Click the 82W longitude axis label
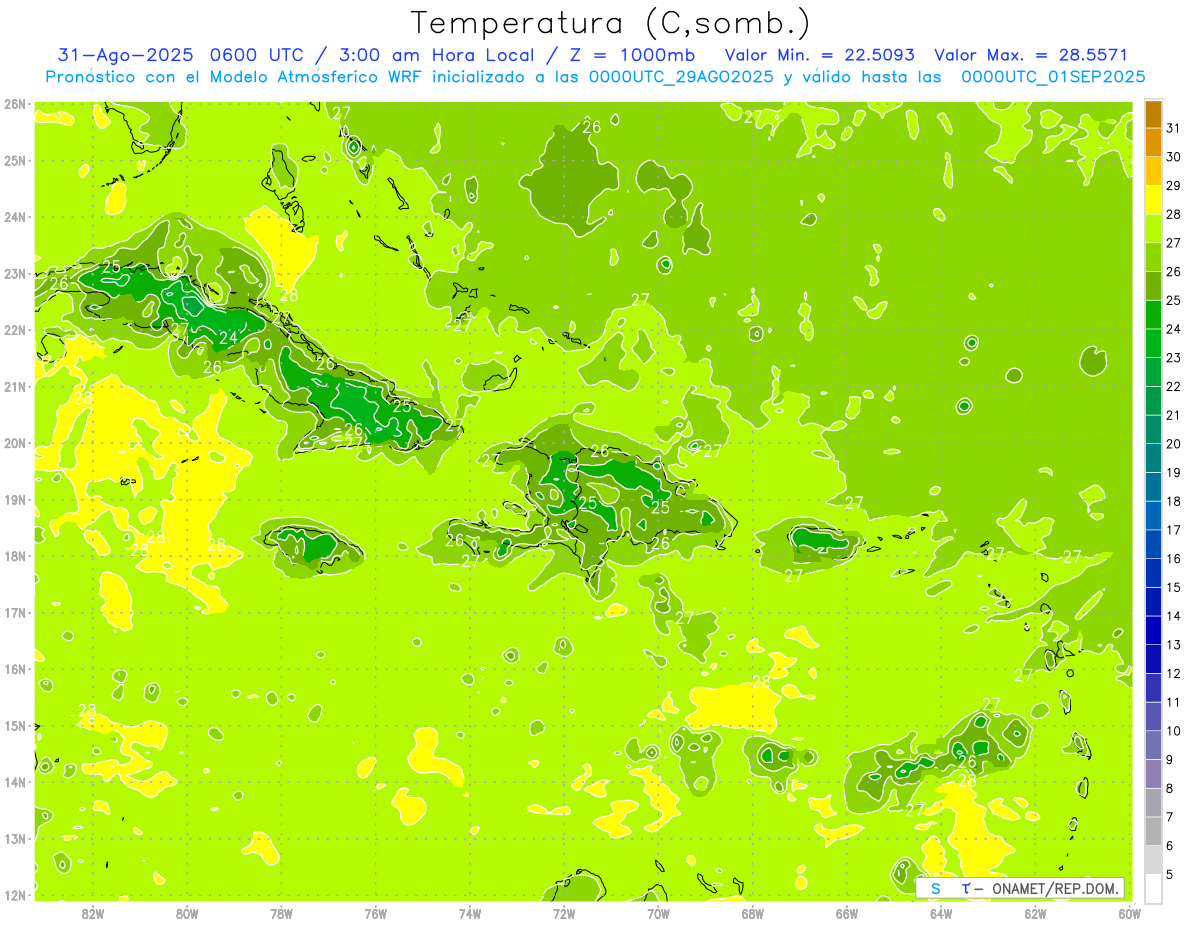1200x927 pixels. 92,914
